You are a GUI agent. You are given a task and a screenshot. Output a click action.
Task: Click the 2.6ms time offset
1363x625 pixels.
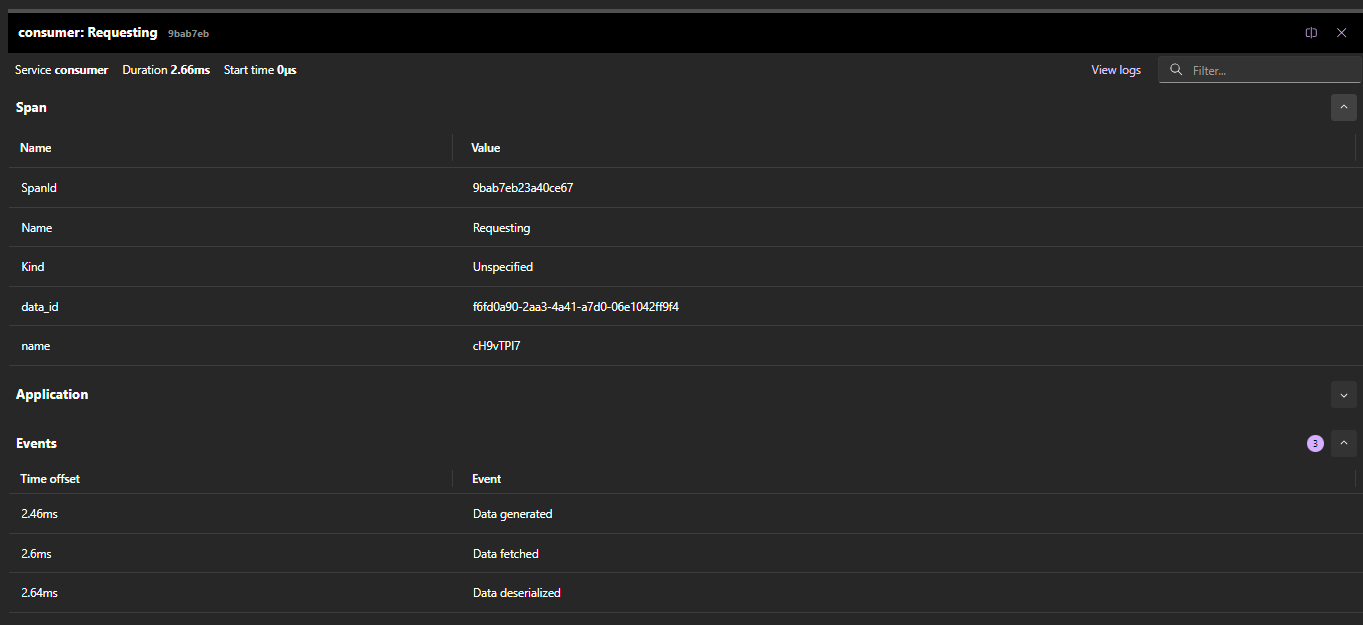(37, 554)
